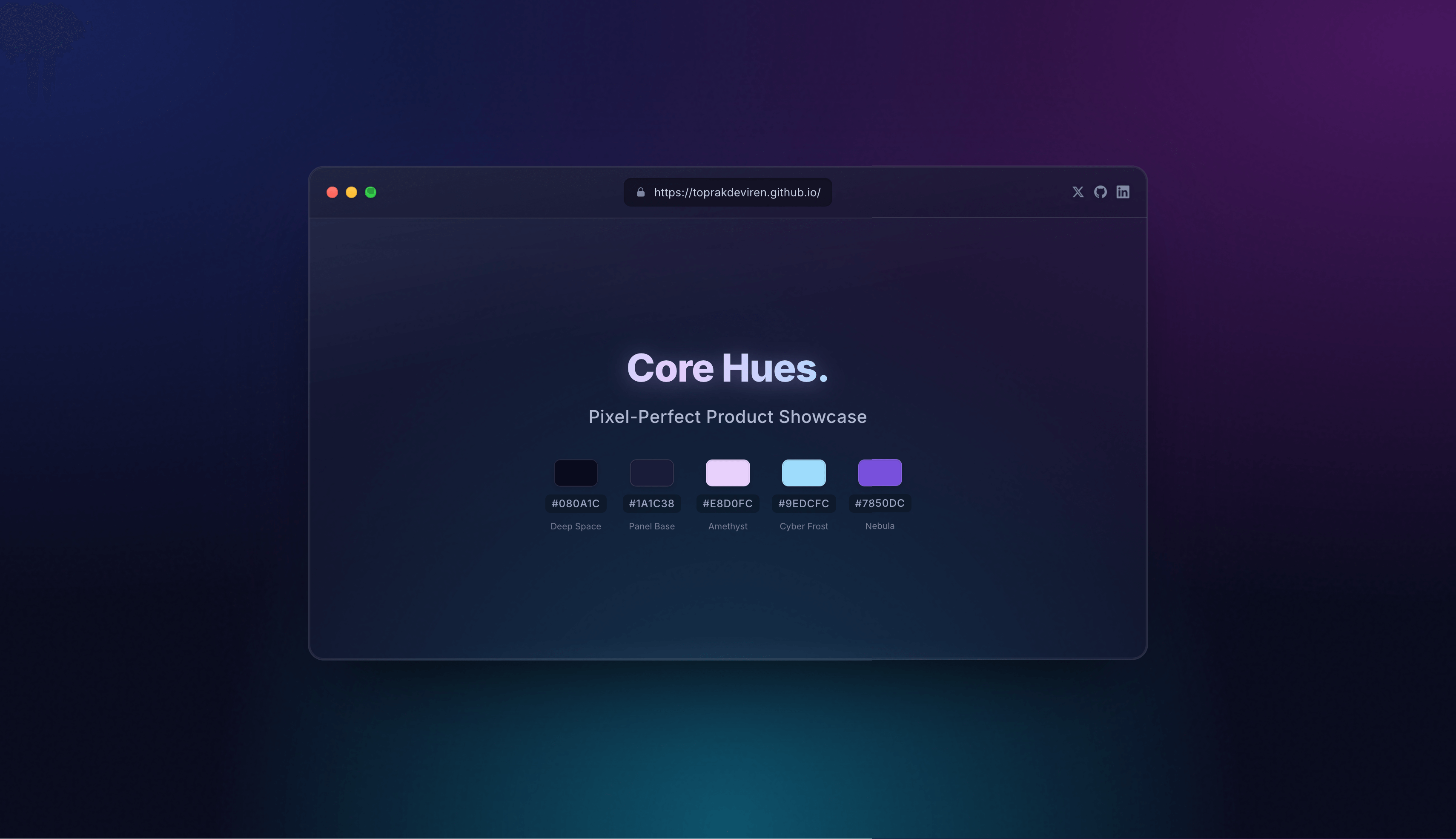This screenshot has width=1456, height=839.
Task: Select the Panel Base color swatch
Action: pos(651,472)
